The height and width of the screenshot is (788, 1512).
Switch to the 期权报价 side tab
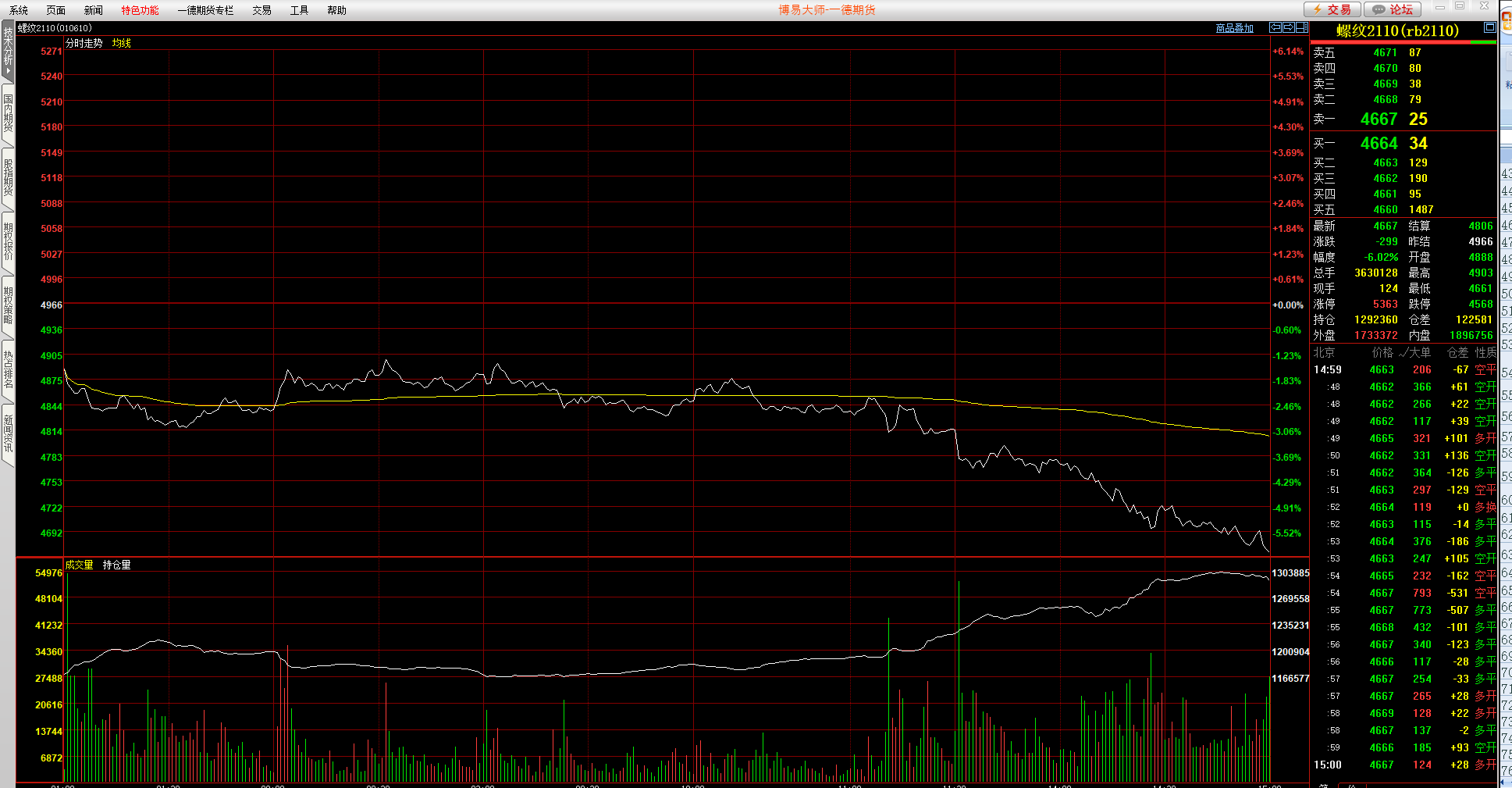pos(8,242)
